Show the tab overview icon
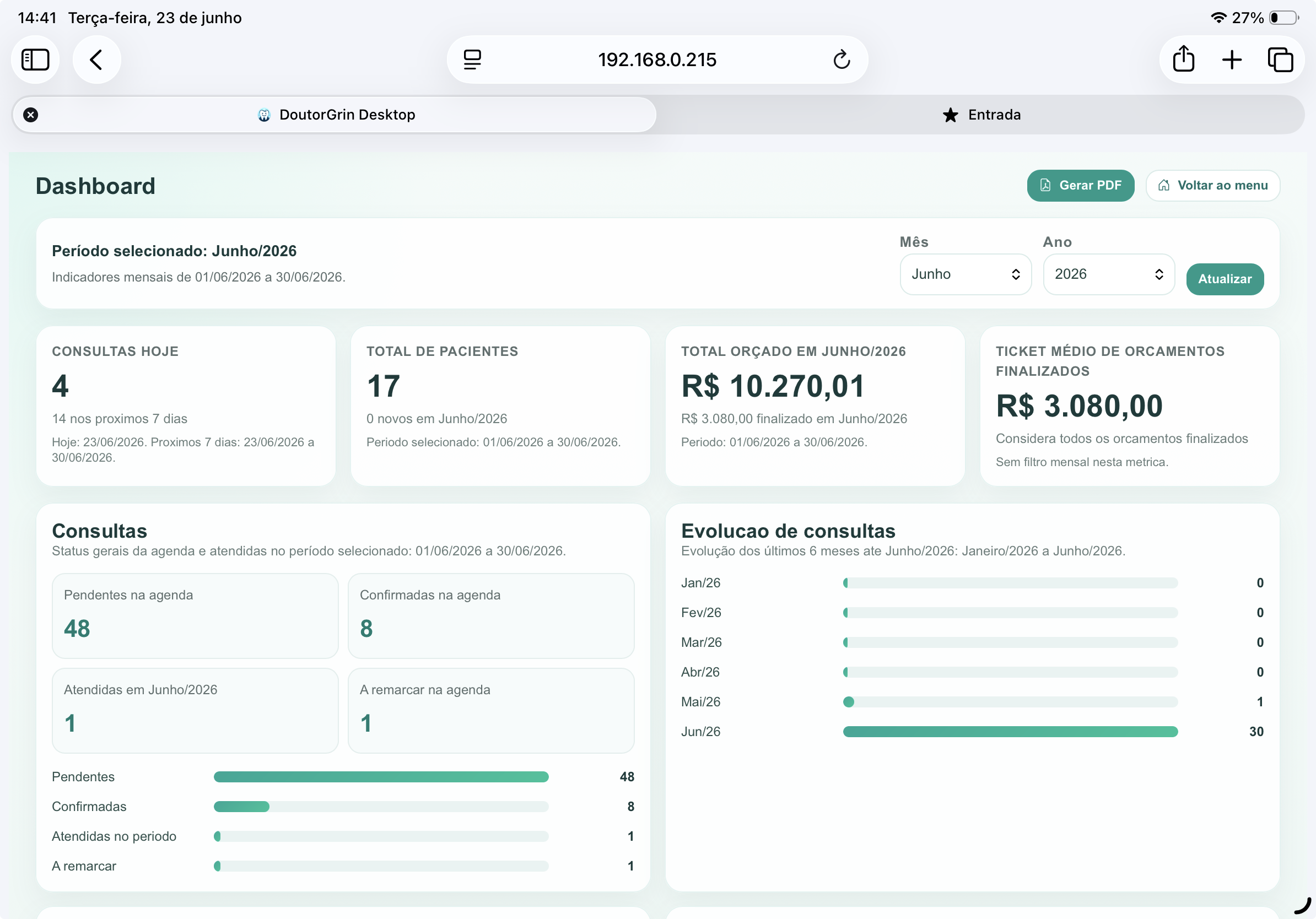The image size is (1316, 919). (x=1281, y=60)
